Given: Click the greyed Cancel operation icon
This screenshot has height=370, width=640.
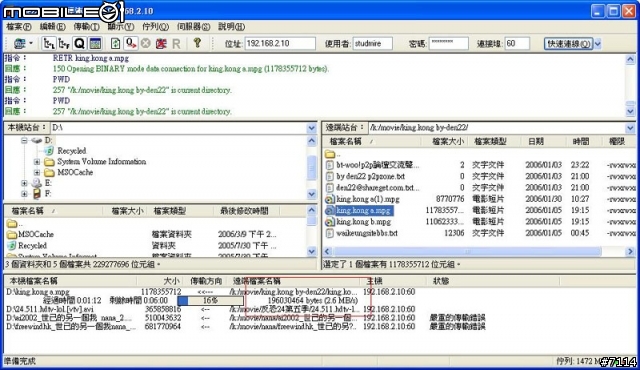Looking at the screenshot, I should pos(146,43).
